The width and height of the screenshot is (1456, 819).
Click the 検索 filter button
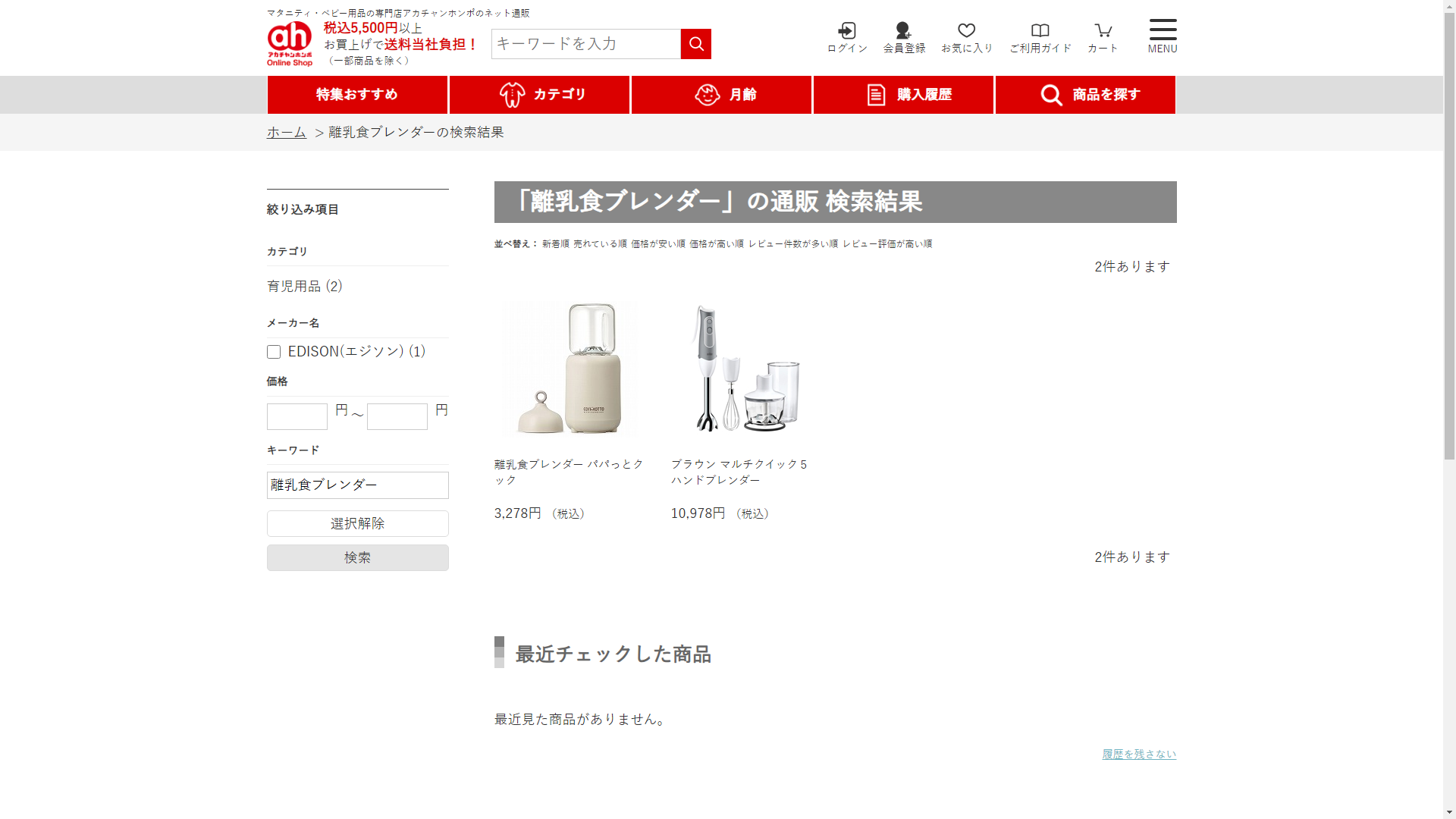357,558
